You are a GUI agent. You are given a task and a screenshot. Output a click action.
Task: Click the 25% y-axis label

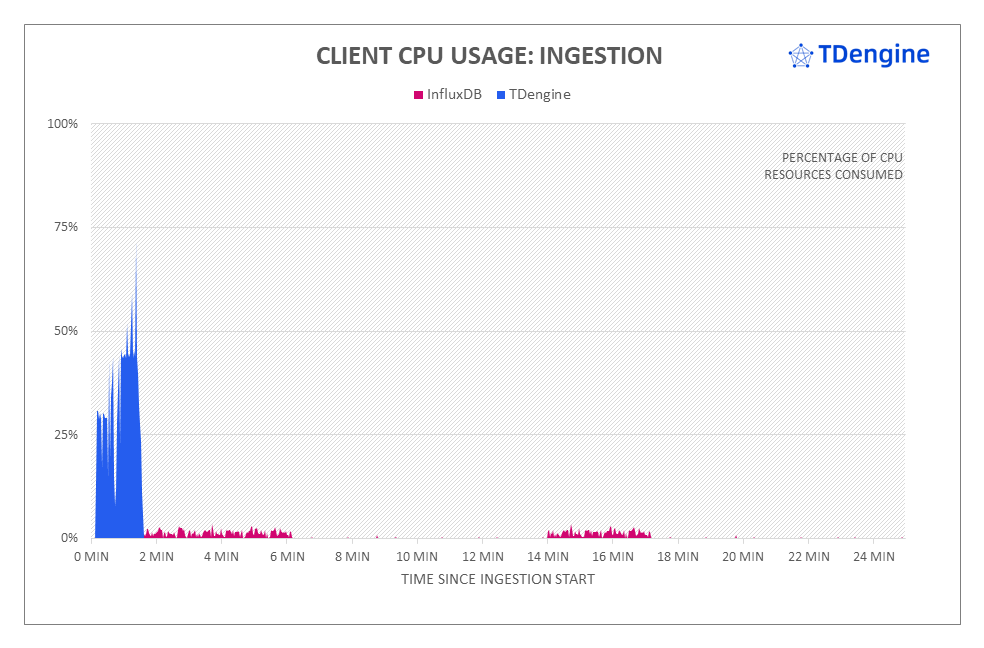pos(64,434)
